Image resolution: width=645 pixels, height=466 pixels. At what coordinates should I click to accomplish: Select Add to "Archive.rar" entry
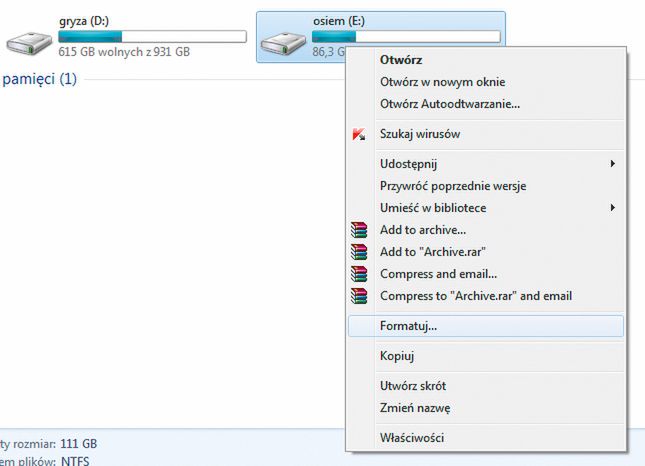pos(486,252)
